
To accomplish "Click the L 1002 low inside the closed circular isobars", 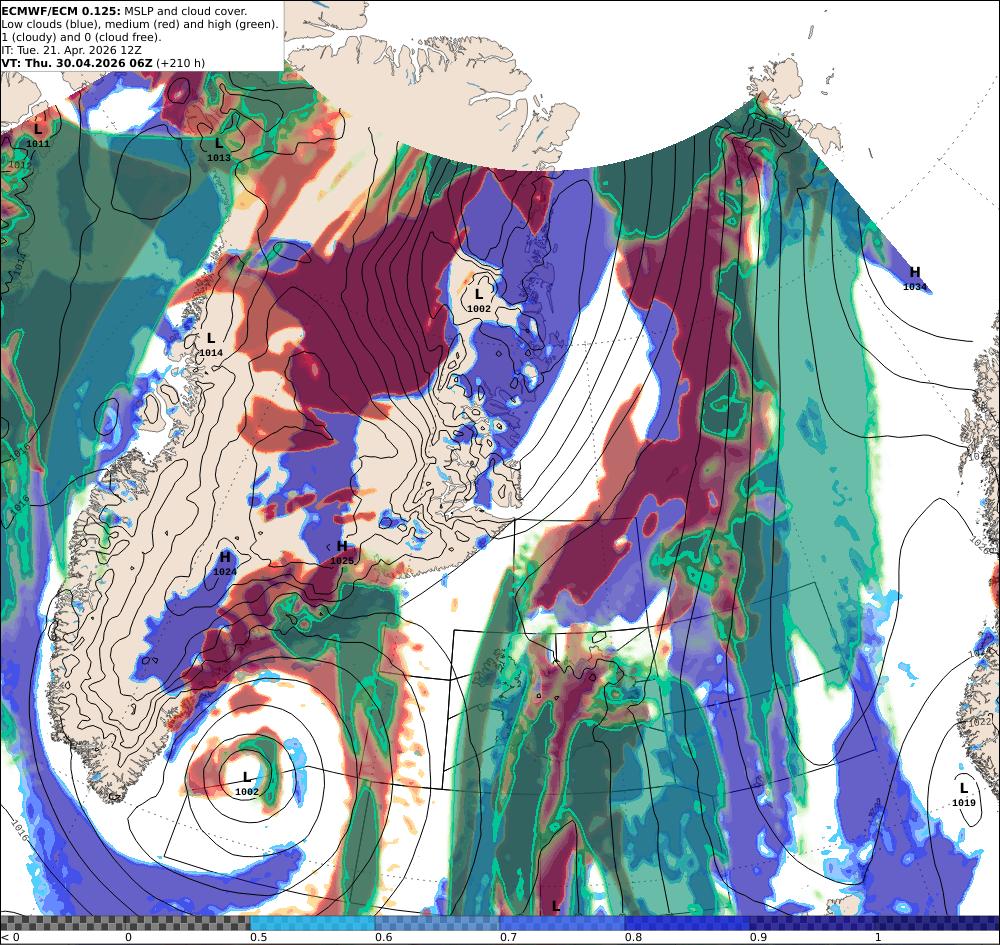I will [247, 784].
